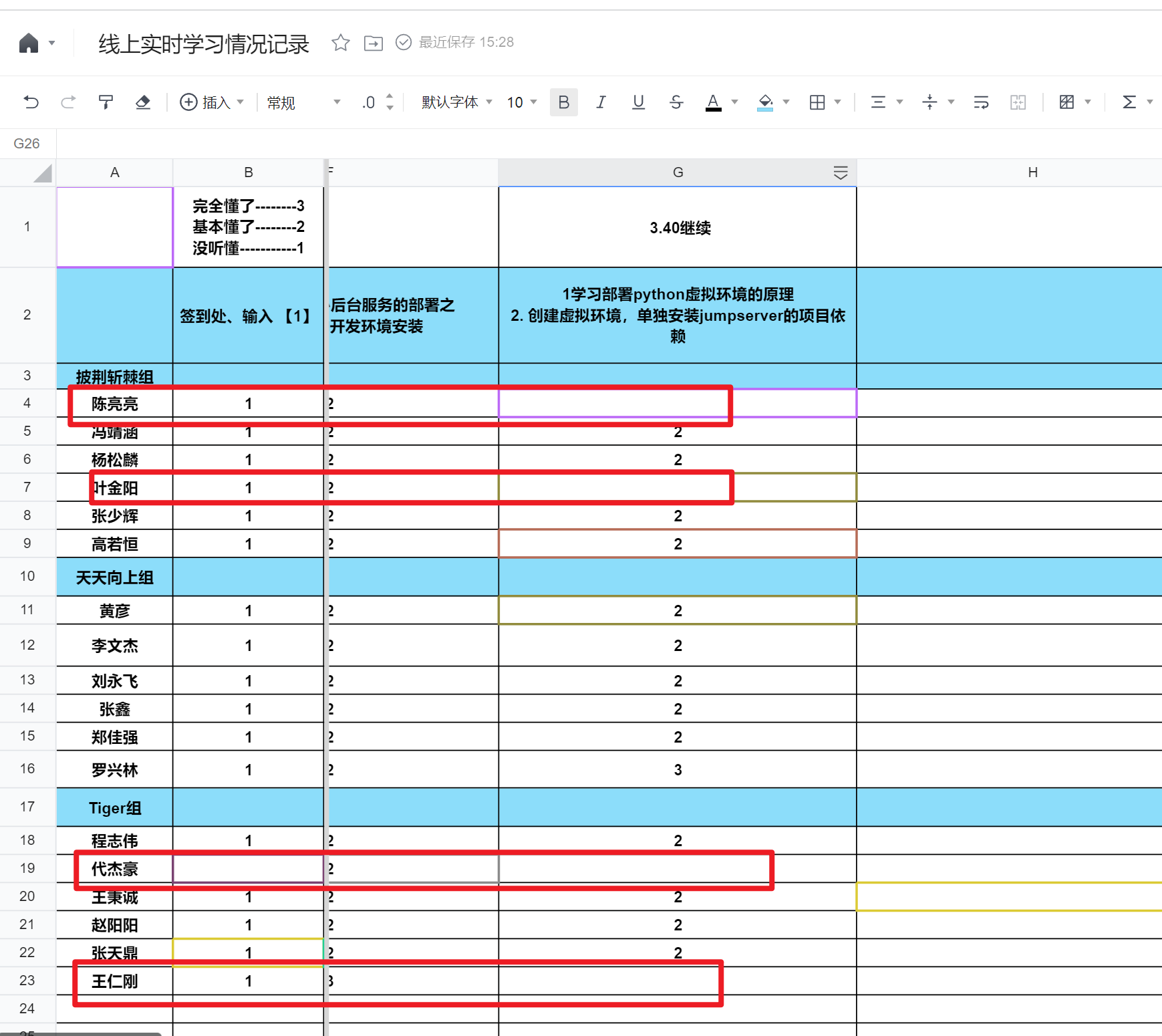Viewport: 1162px width, 1036px height.
Task: Click the 天天向上组 group cell
Action: [115, 577]
